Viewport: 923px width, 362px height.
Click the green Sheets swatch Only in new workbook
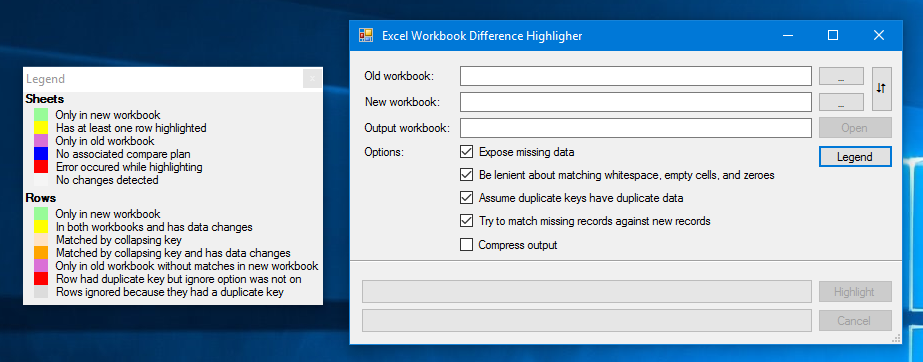[x=41, y=114]
